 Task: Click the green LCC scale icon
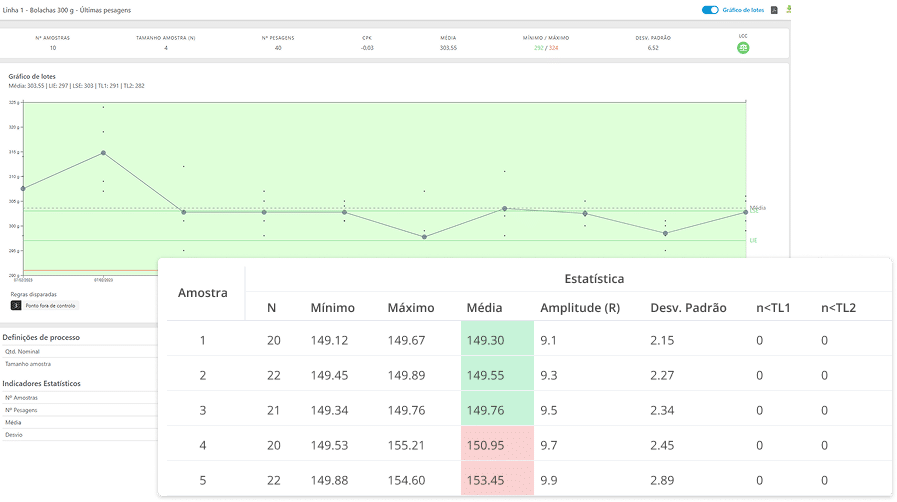click(743, 48)
